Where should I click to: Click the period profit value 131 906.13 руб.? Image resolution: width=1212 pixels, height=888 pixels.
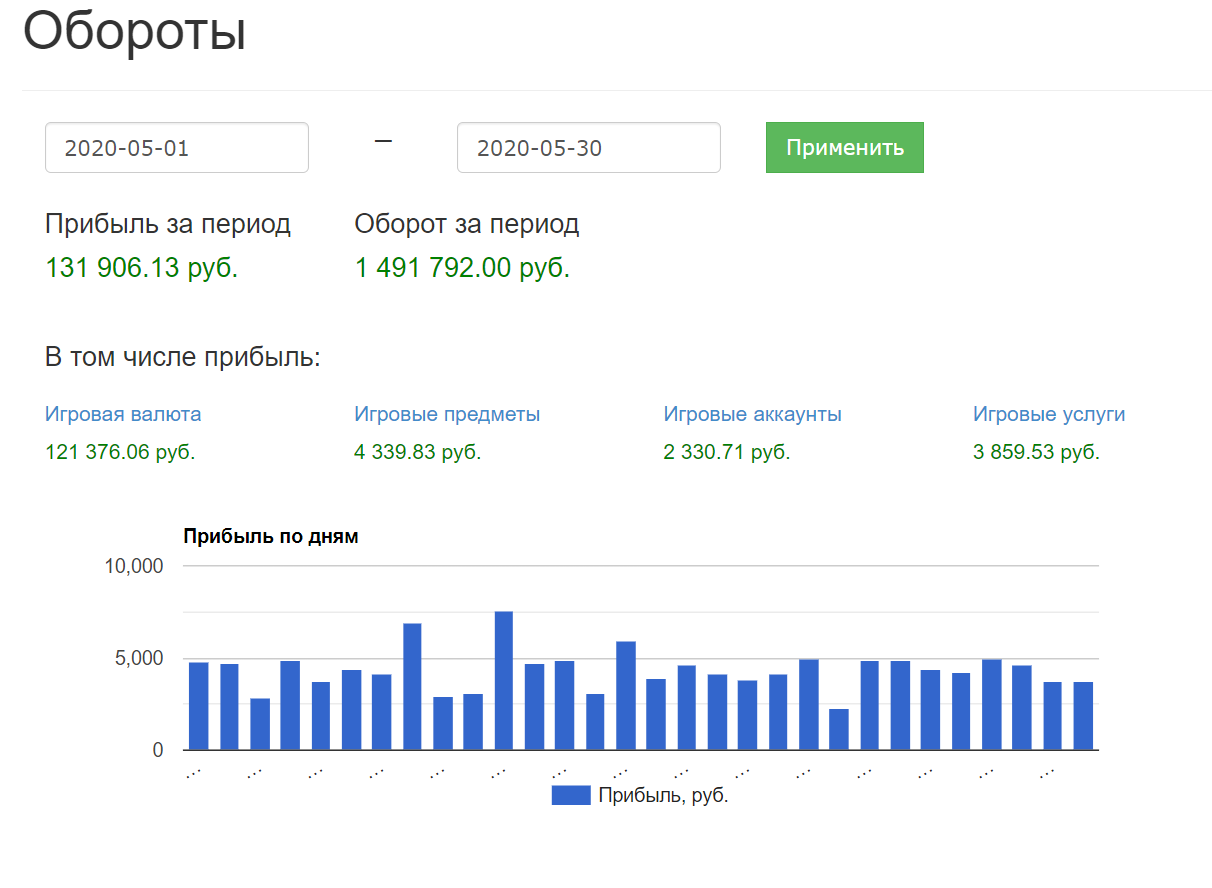[x=142, y=268]
